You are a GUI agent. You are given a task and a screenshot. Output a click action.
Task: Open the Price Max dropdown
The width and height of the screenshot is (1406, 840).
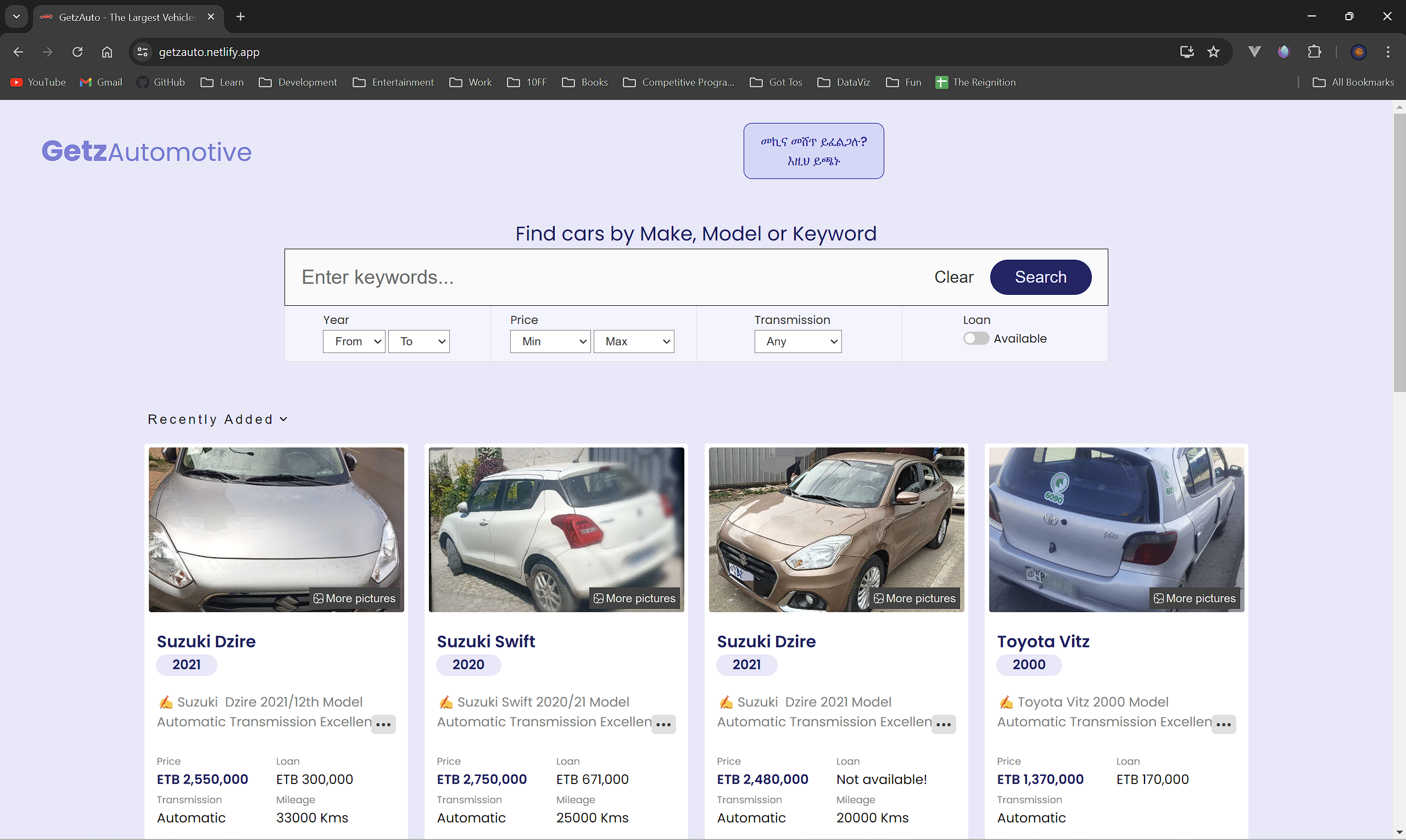pos(634,342)
